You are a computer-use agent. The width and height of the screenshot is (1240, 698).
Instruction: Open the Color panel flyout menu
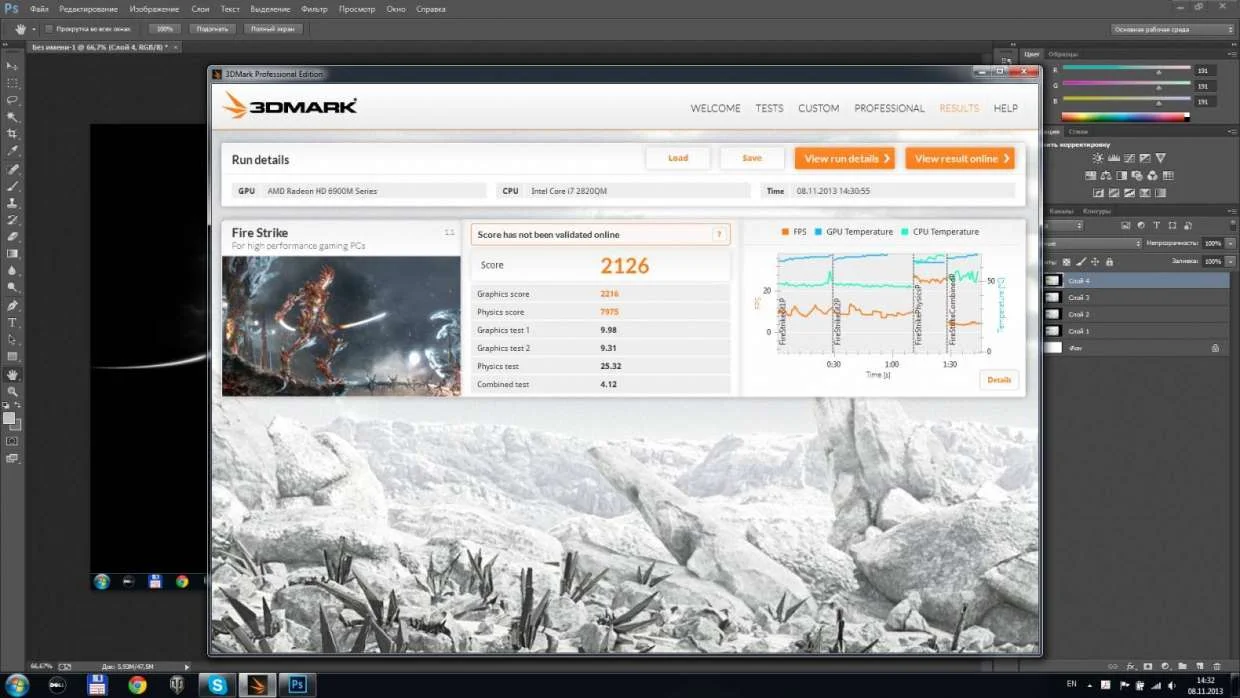pos(1231,53)
